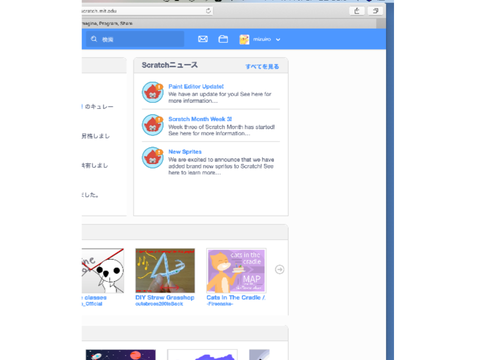Open Cats In The Cradle thumbnail
This screenshot has height=360, width=480.
(x=236, y=271)
